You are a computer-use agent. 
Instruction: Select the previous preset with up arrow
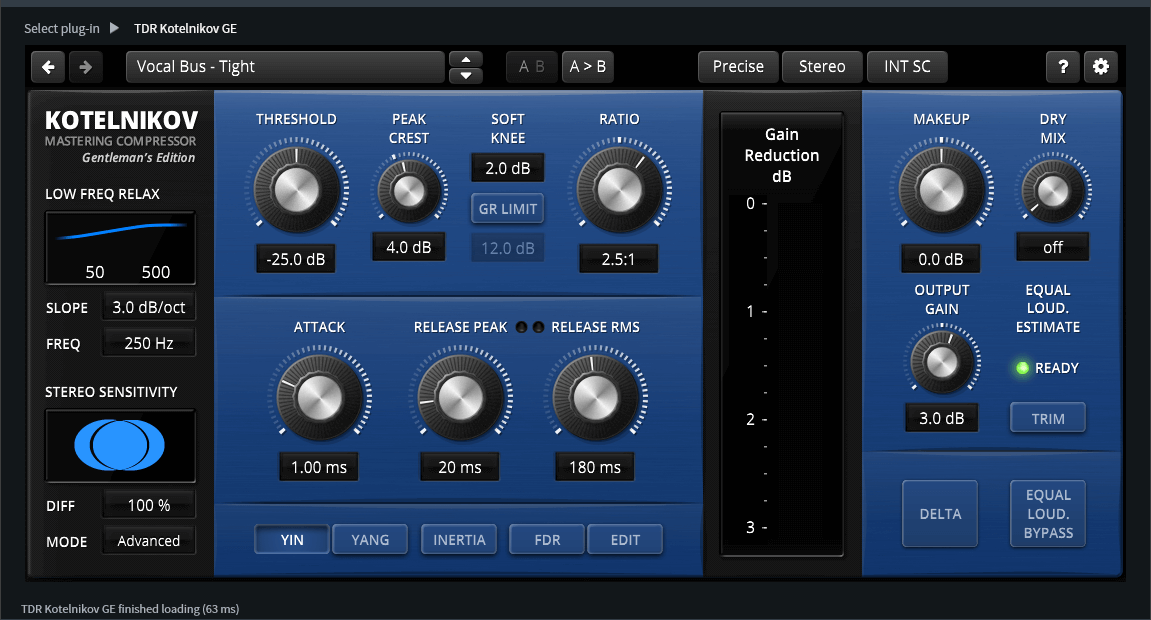pyautogui.click(x=465, y=59)
